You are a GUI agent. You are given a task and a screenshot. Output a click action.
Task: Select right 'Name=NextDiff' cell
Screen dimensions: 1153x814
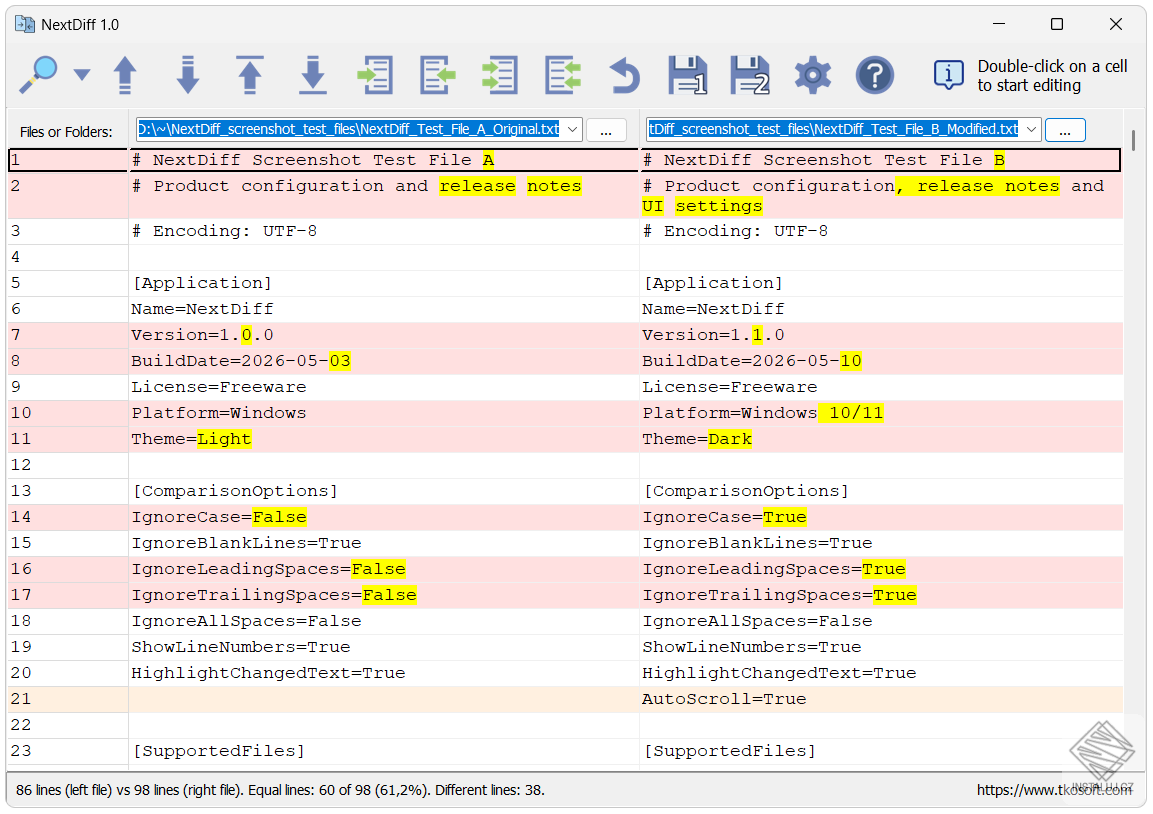(881, 309)
